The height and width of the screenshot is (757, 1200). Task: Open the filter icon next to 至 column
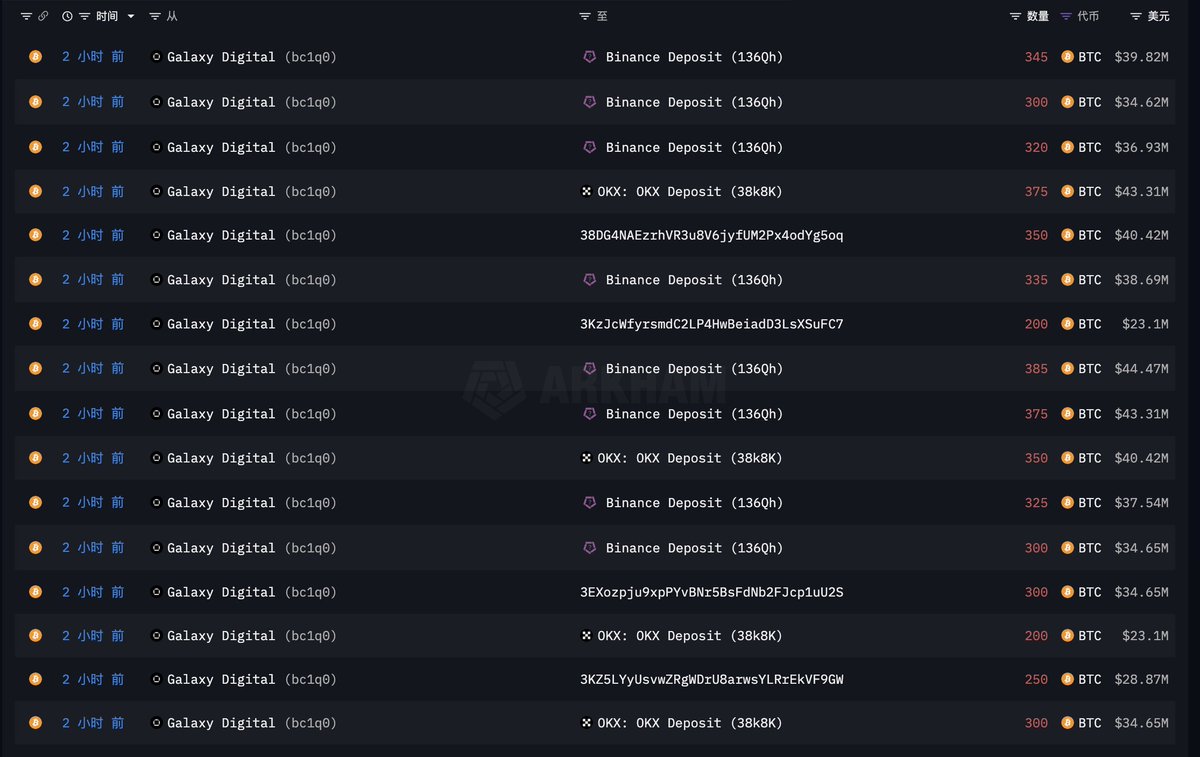coord(585,16)
